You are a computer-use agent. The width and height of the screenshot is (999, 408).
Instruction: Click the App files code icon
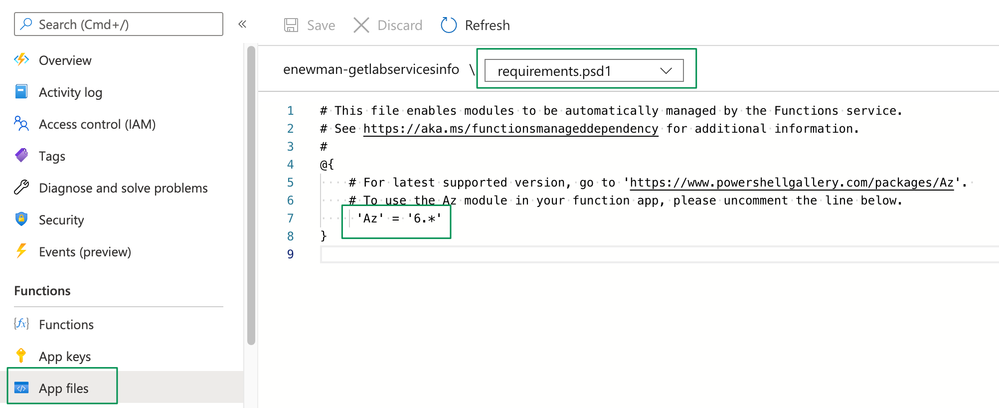[21, 388]
